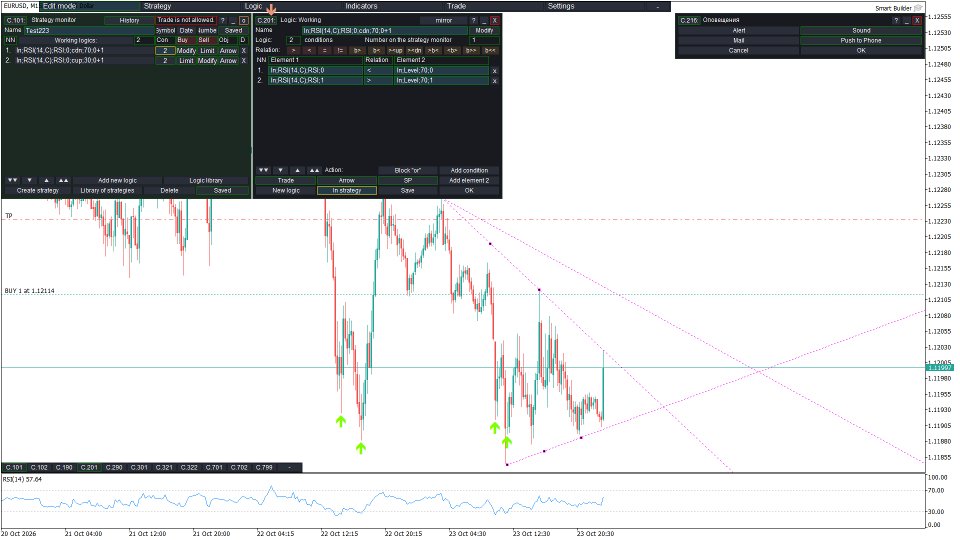960x540 pixels.
Task: Select the equals relation button
Action: pyautogui.click(x=325, y=50)
